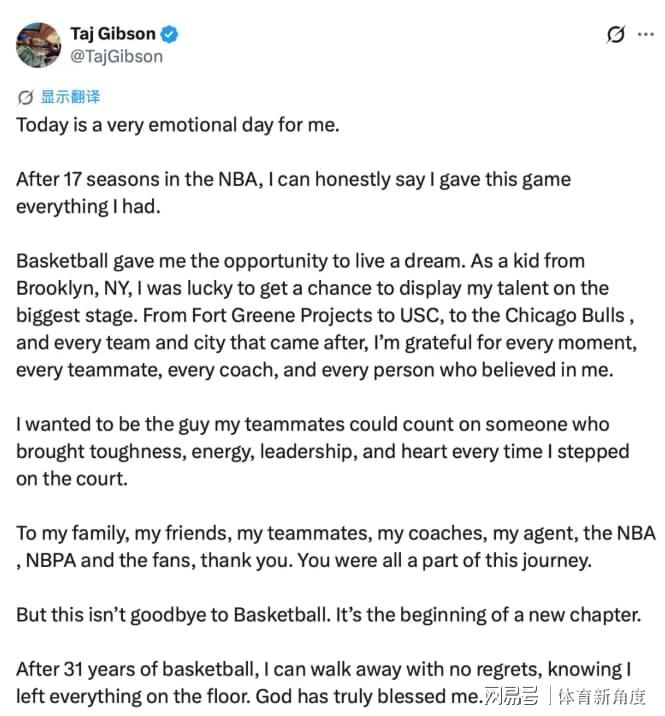Screen dimensions: 665x716
Task: Open Taj Gibson's profile avatar photo
Action: click(x=38, y=45)
